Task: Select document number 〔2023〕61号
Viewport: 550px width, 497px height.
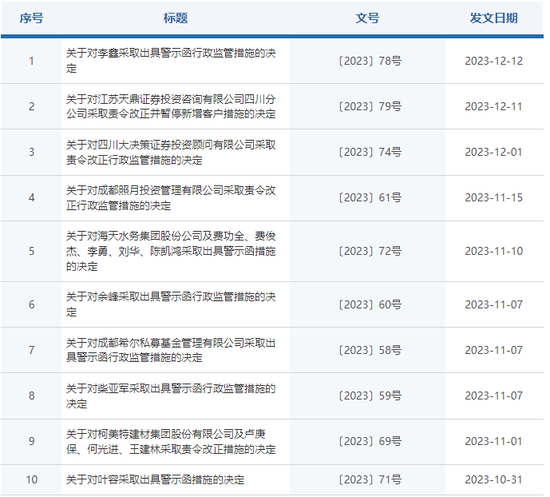Action: tap(370, 197)
